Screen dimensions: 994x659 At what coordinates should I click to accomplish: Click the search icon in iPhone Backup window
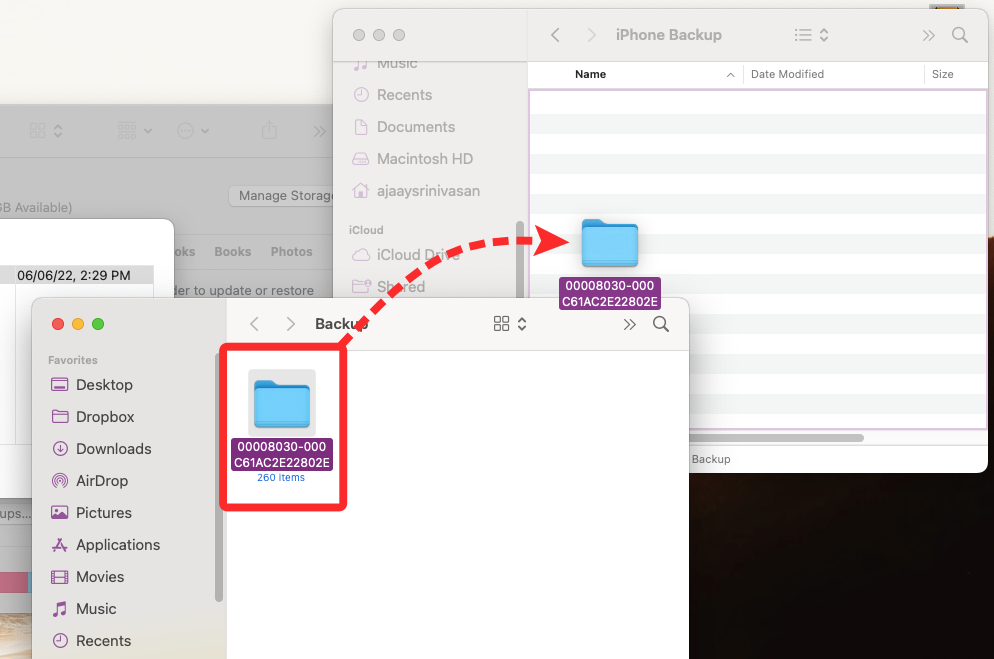pos(960,35)
